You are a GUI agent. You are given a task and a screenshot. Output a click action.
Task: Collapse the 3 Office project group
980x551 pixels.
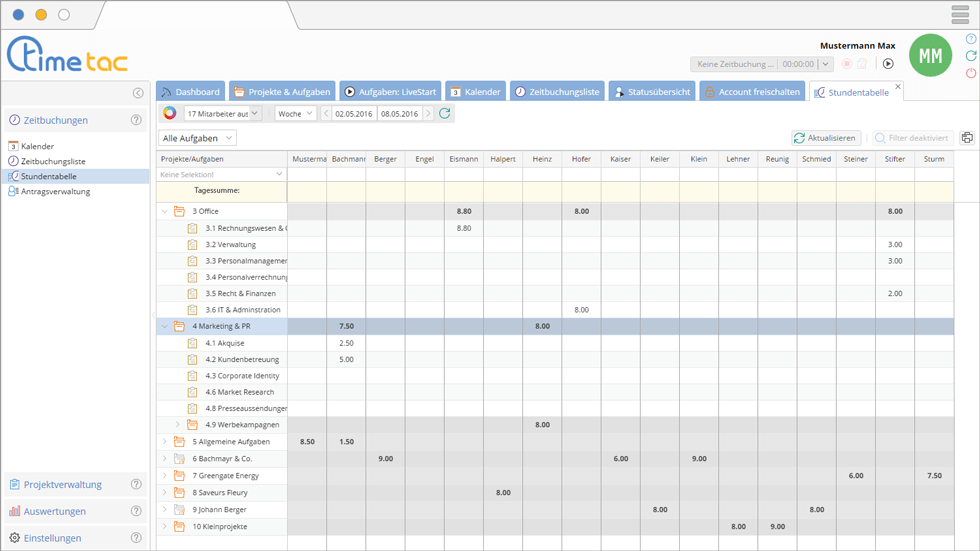pos(166,212)
